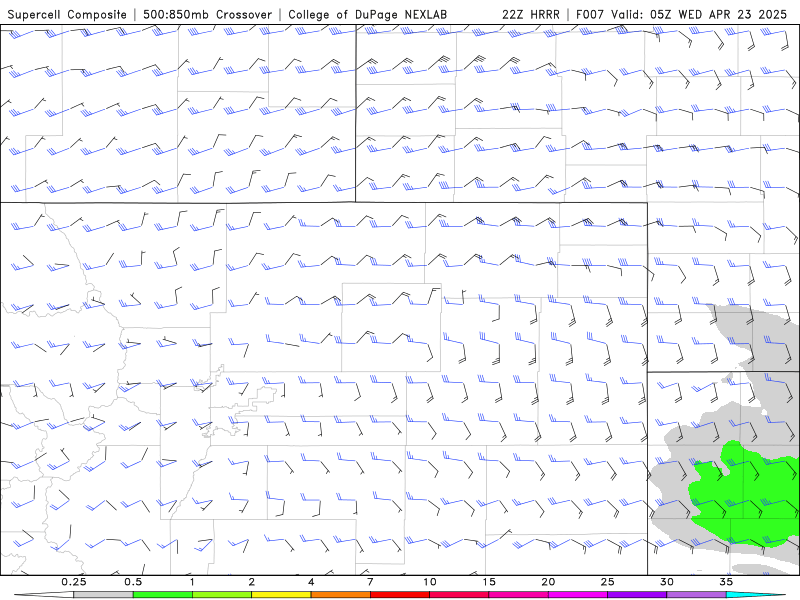The width and height of the screenshot is (800, 600).
Task: Click the '30' colorbar label
Action: (667, 582)
